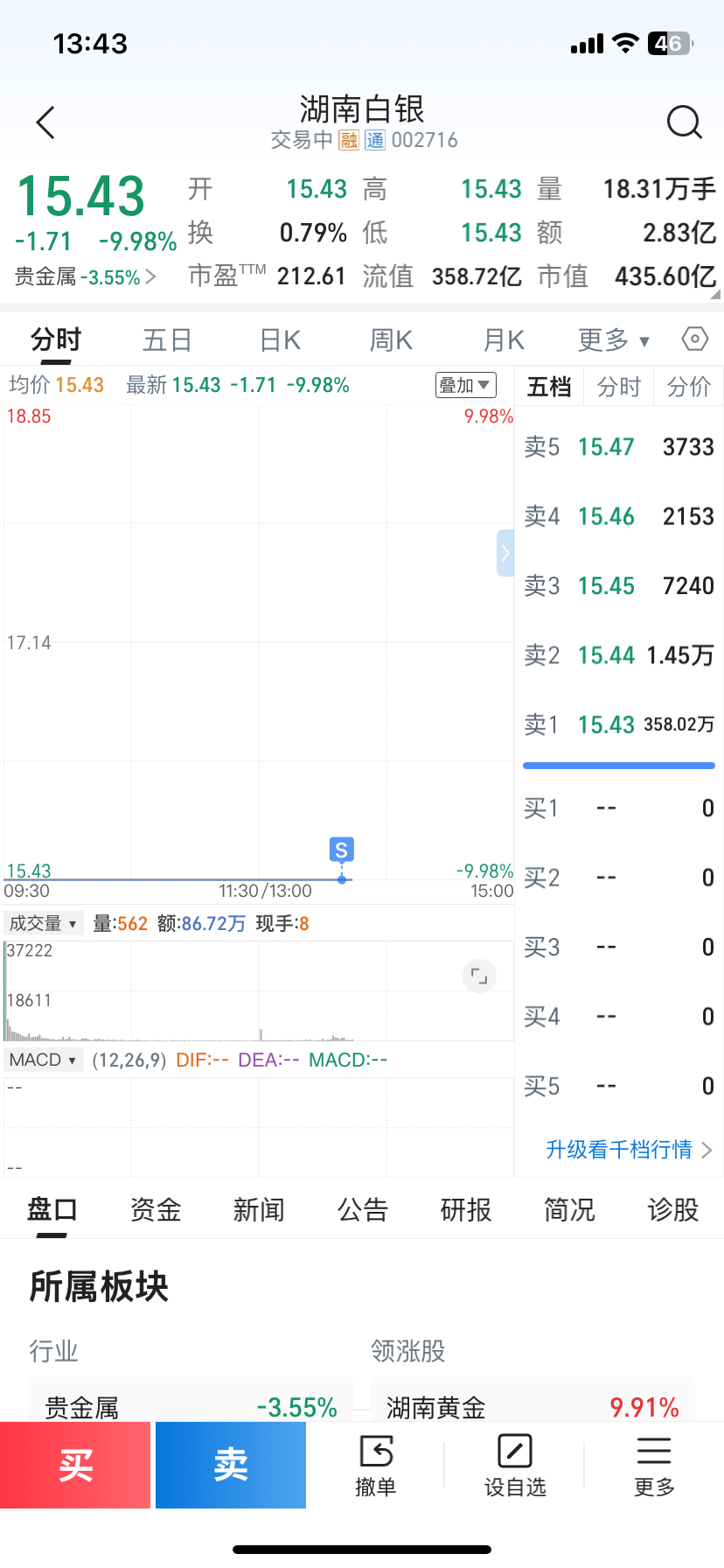Open 升级看千档行情 upgrade link

click(629, 1150)
